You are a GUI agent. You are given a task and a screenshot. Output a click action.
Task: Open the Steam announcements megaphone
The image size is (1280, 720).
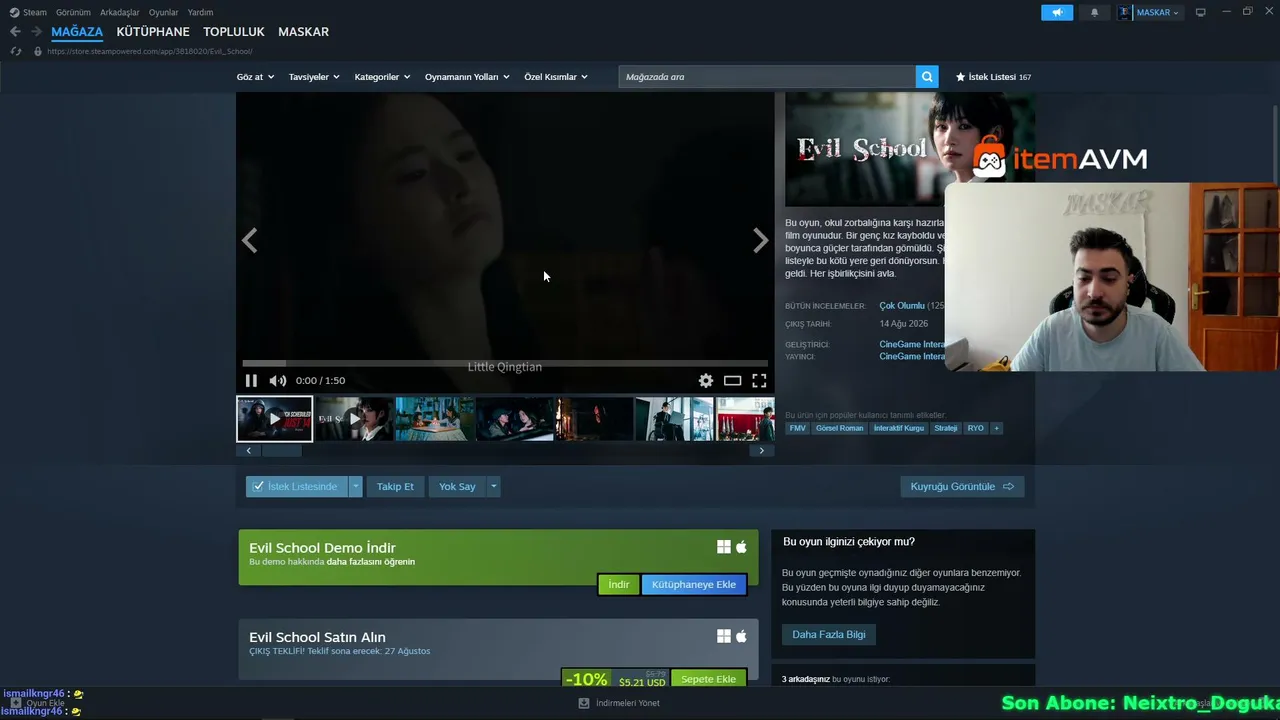point(1057,12)
